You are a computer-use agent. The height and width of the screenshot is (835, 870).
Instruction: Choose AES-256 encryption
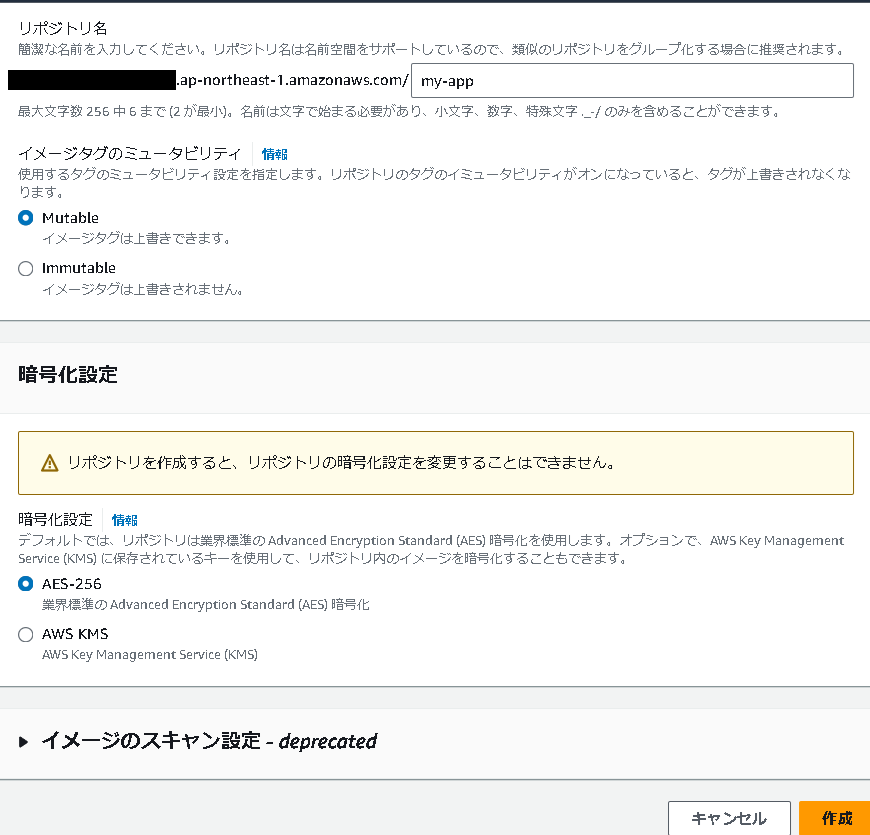tap(26, 584)
